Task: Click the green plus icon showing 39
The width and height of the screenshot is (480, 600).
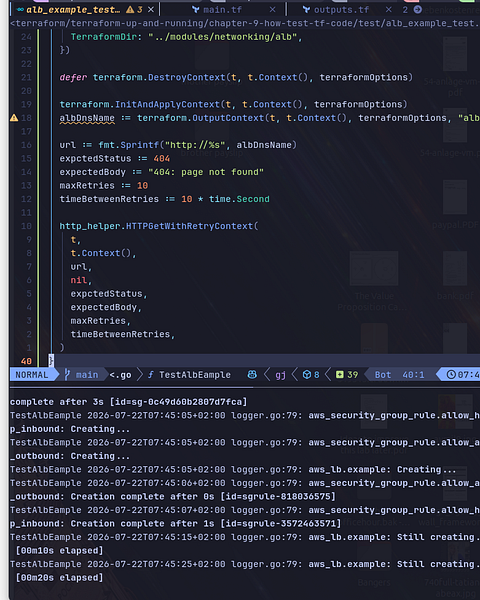Action: [x=340, y=375]
